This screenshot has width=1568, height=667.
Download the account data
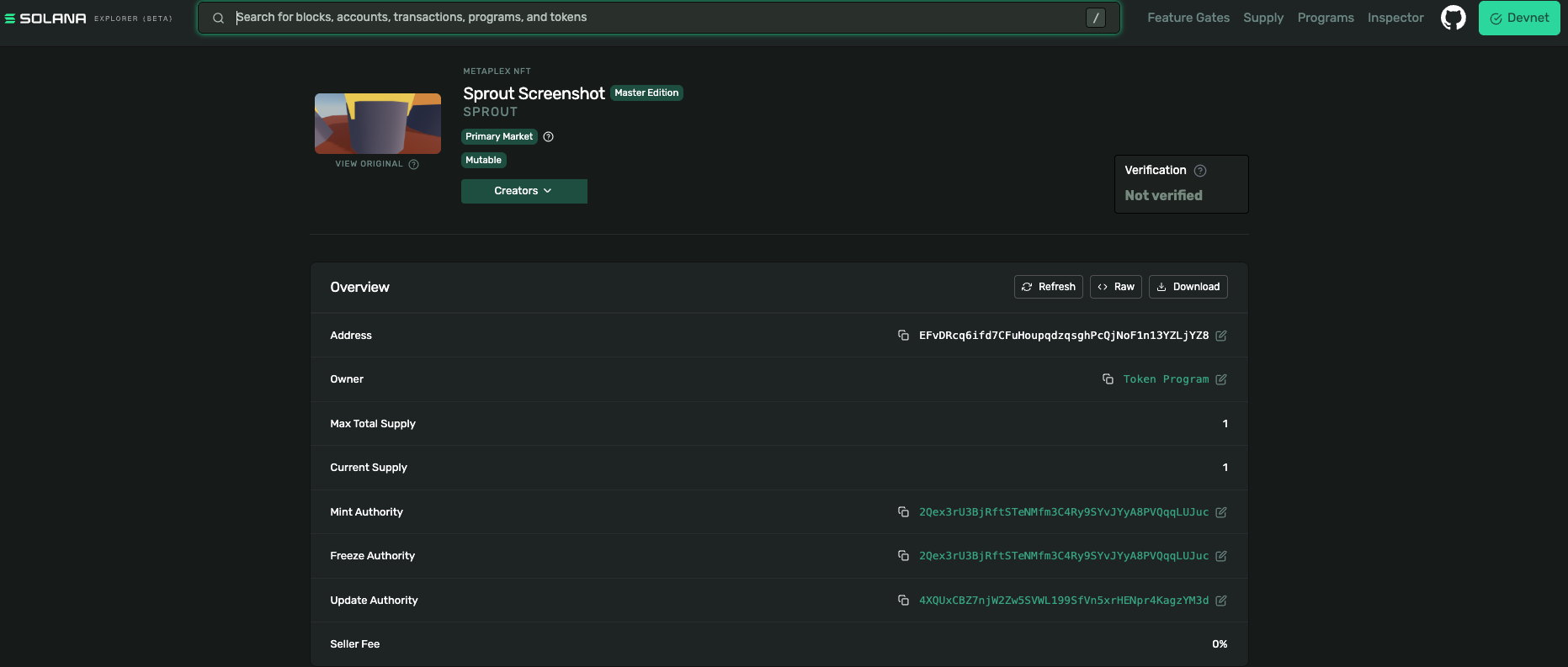point(1188,287)
